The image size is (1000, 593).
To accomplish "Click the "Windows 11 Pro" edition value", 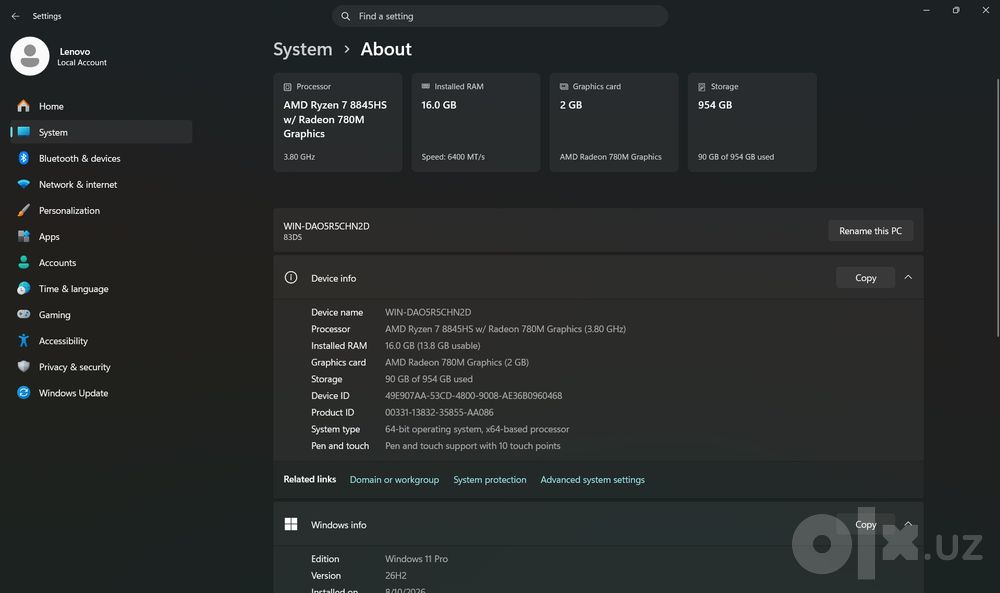I will 416,559.
